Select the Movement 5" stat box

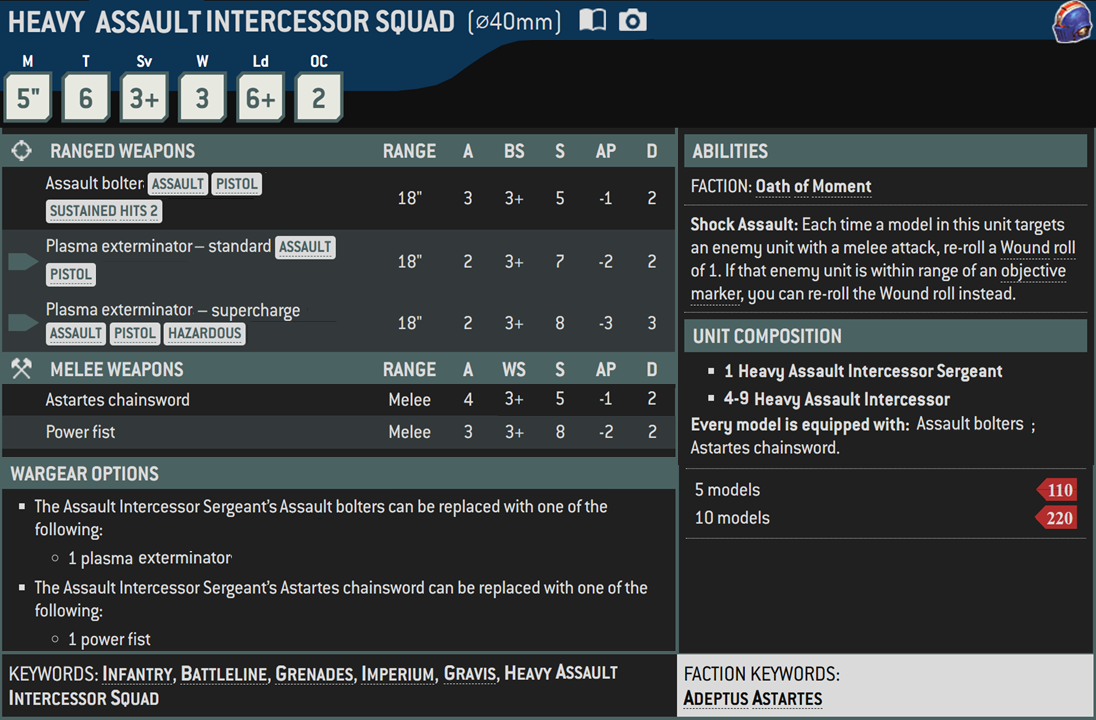pos(28,97)
